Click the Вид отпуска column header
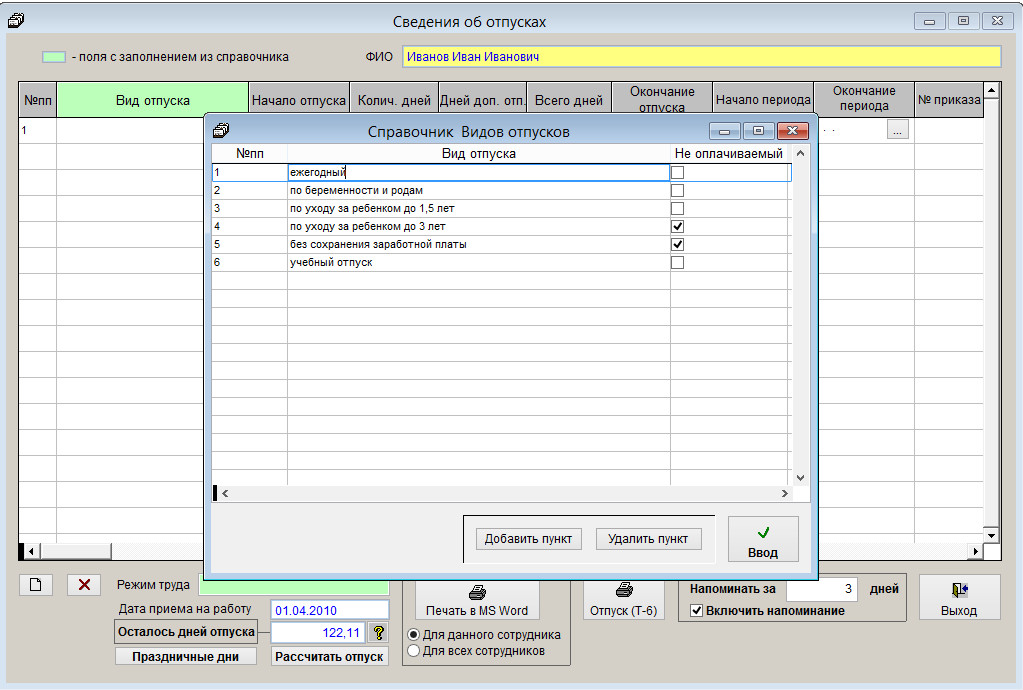The height and width of the screenshot is (690, 1023). click(152, 101)
